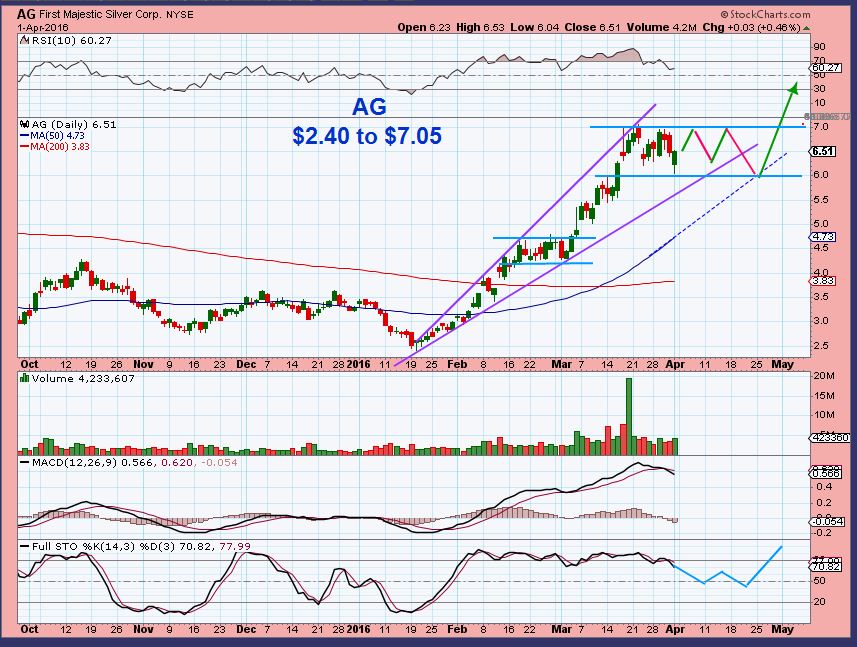Click the StockCharts.com watermark link

click(765, 15)
